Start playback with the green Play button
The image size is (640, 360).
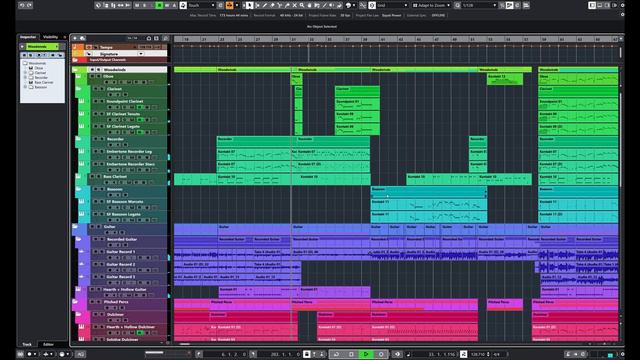click(x=366, y=354)
